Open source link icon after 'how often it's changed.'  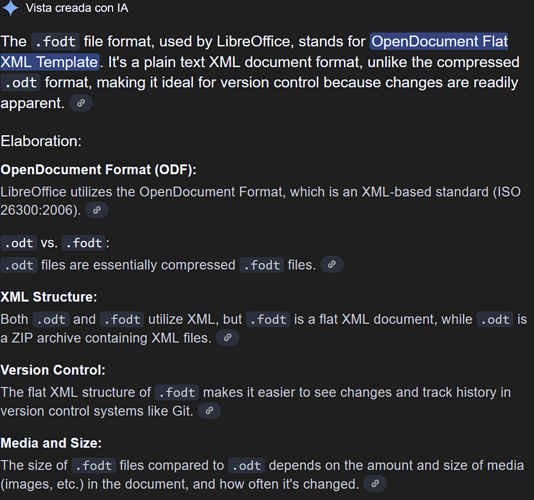coord(375,484)
